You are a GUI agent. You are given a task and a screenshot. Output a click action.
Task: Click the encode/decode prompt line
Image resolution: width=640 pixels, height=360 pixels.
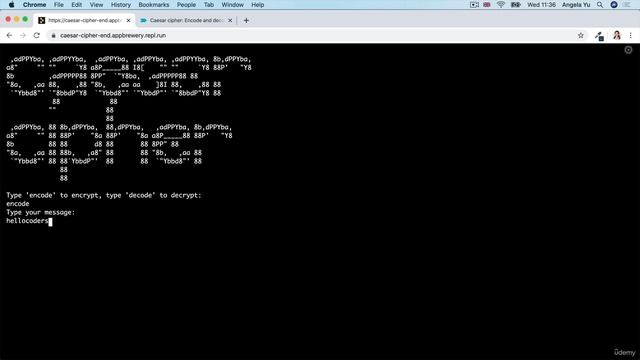[104, 195]
